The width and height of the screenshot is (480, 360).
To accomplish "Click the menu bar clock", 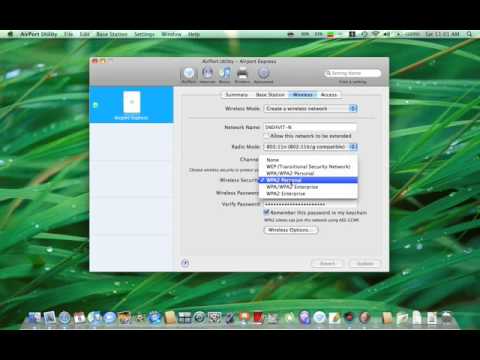I will click(442, 34).
